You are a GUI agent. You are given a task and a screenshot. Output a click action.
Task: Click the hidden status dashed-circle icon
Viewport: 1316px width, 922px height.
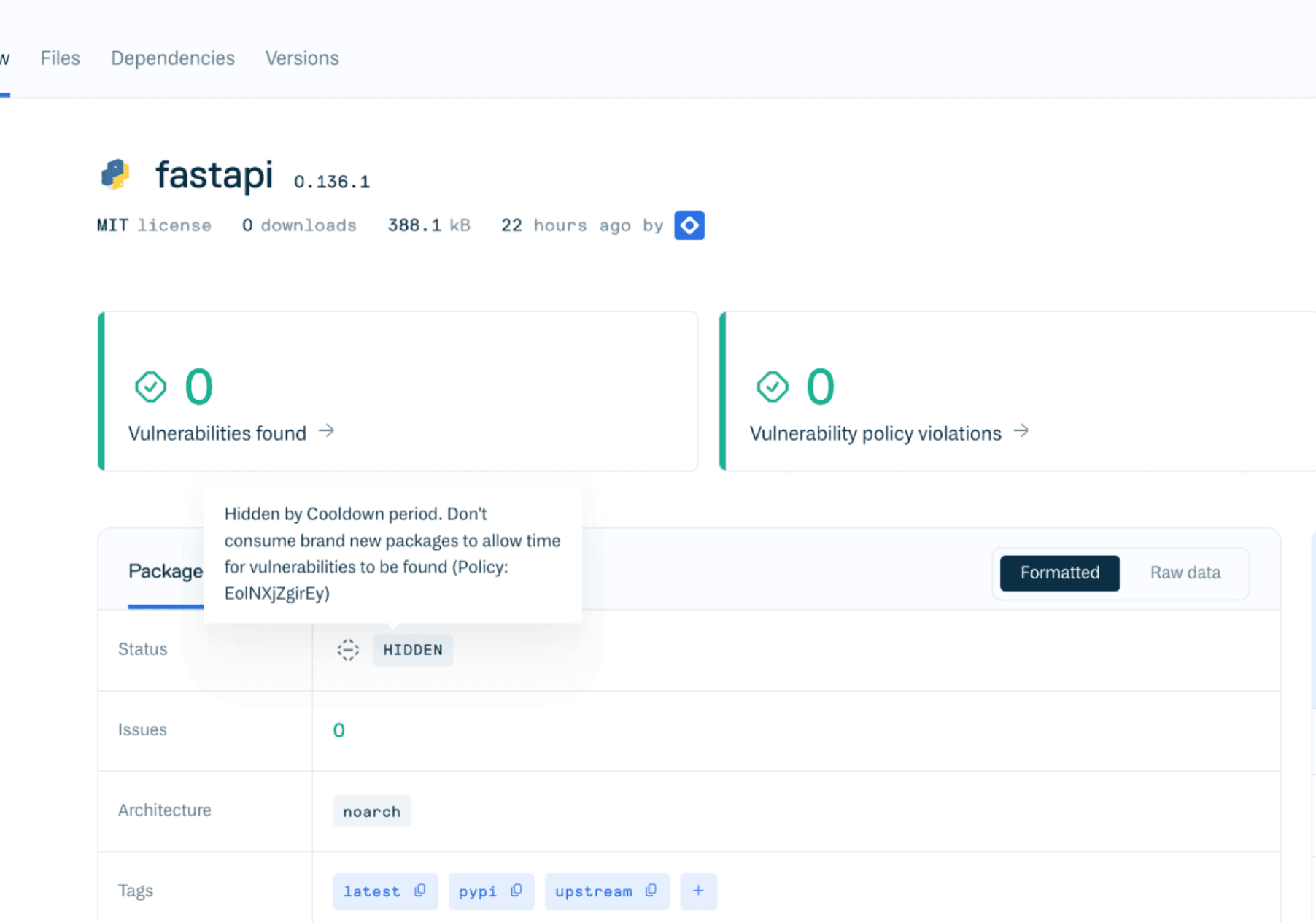tap(348, 650)
